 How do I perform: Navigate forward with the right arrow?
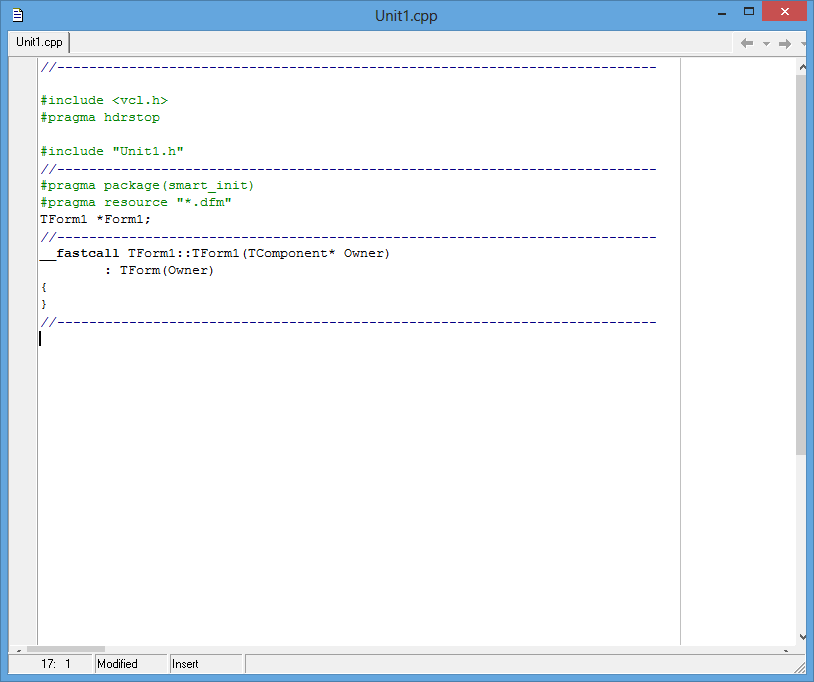click(785, 43)
